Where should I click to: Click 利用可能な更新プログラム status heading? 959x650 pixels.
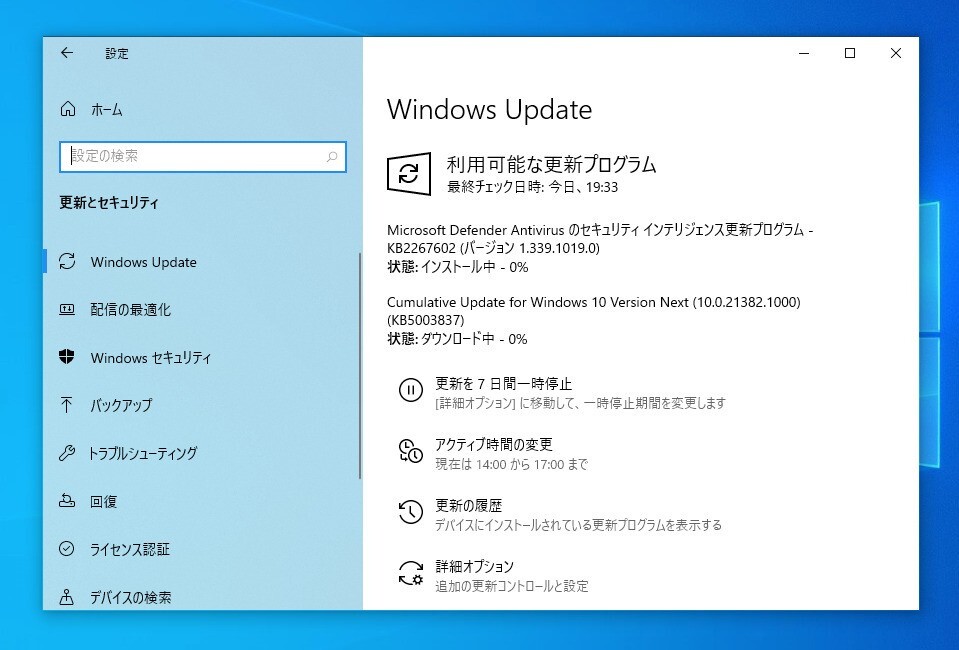550,164
